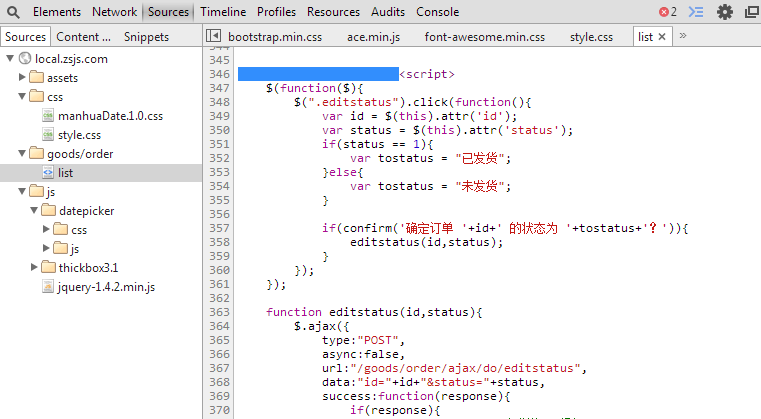Collapse the goods/order folder
761x419 pixels.
(x=22, y=153)
